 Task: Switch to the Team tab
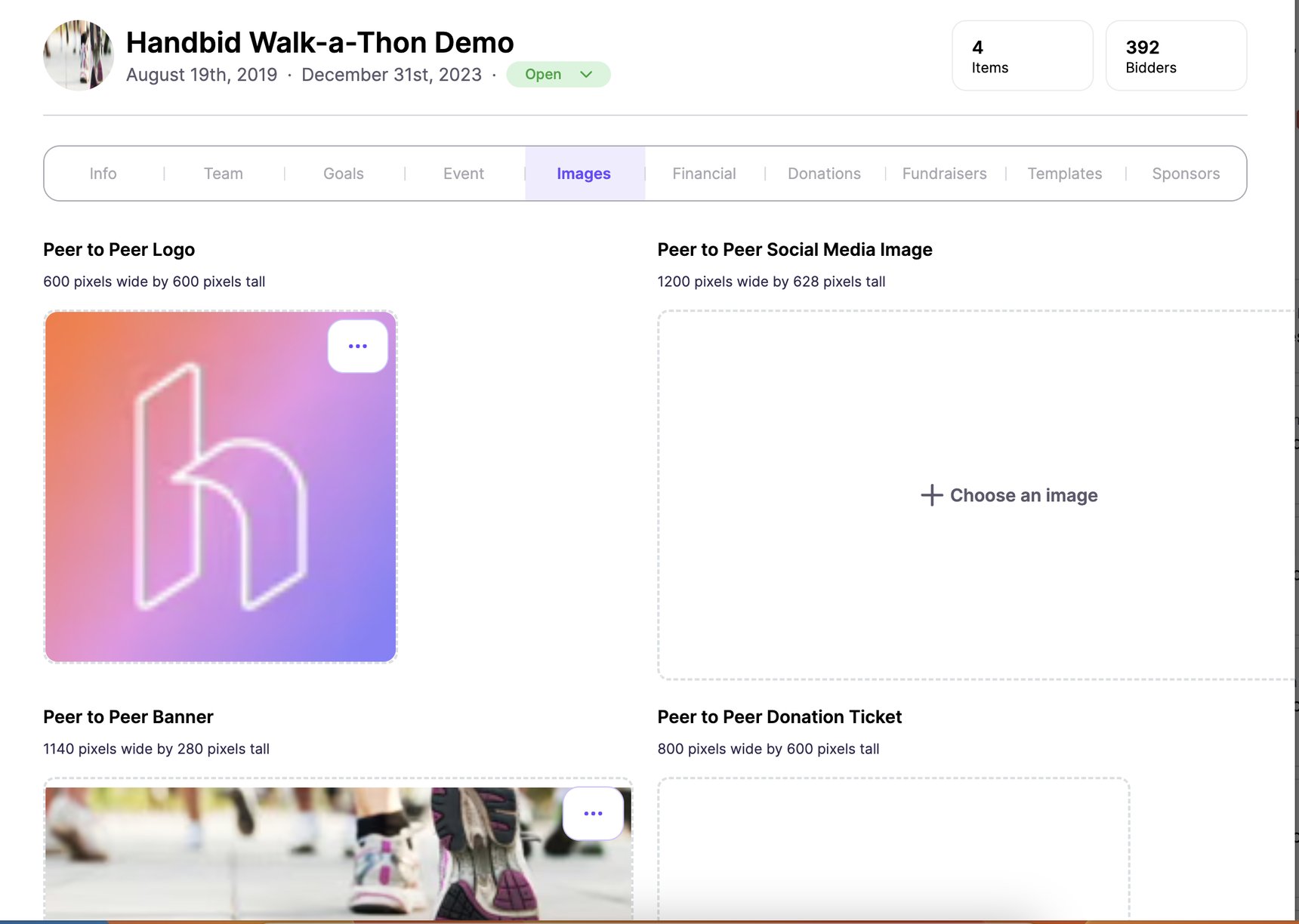224,174
